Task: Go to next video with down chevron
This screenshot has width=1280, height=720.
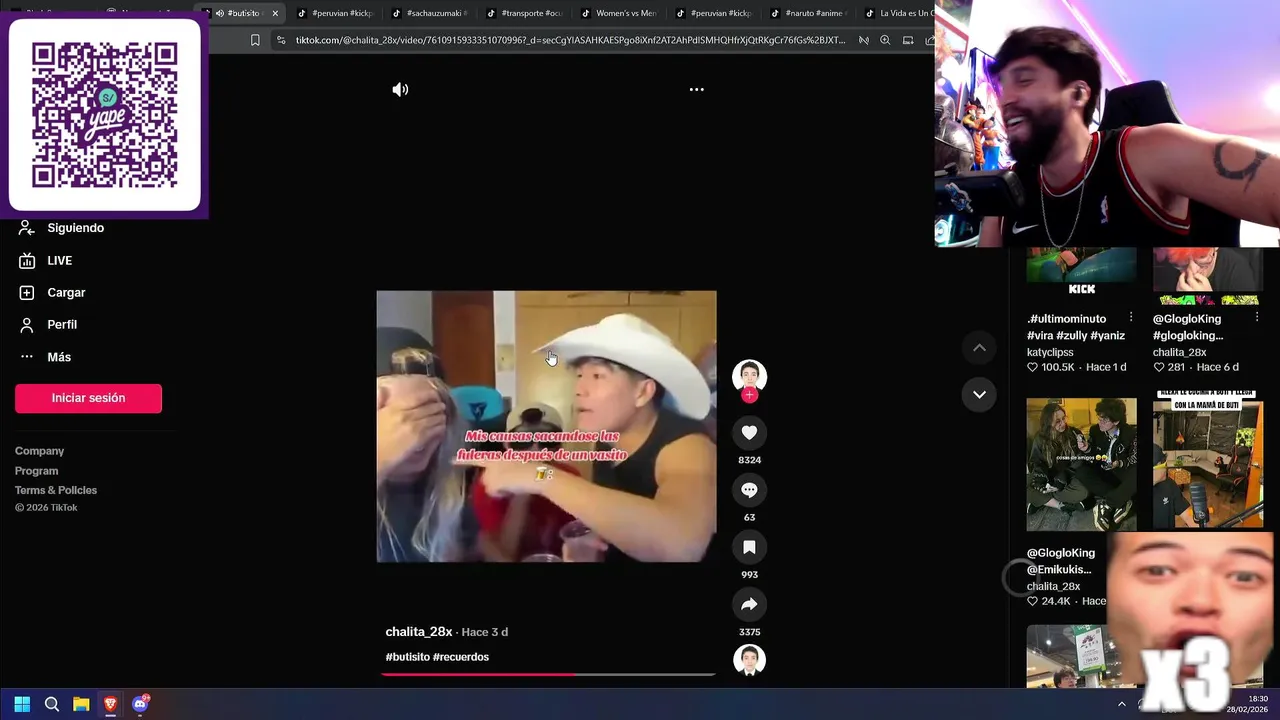Action: click(x=979, y=394)
